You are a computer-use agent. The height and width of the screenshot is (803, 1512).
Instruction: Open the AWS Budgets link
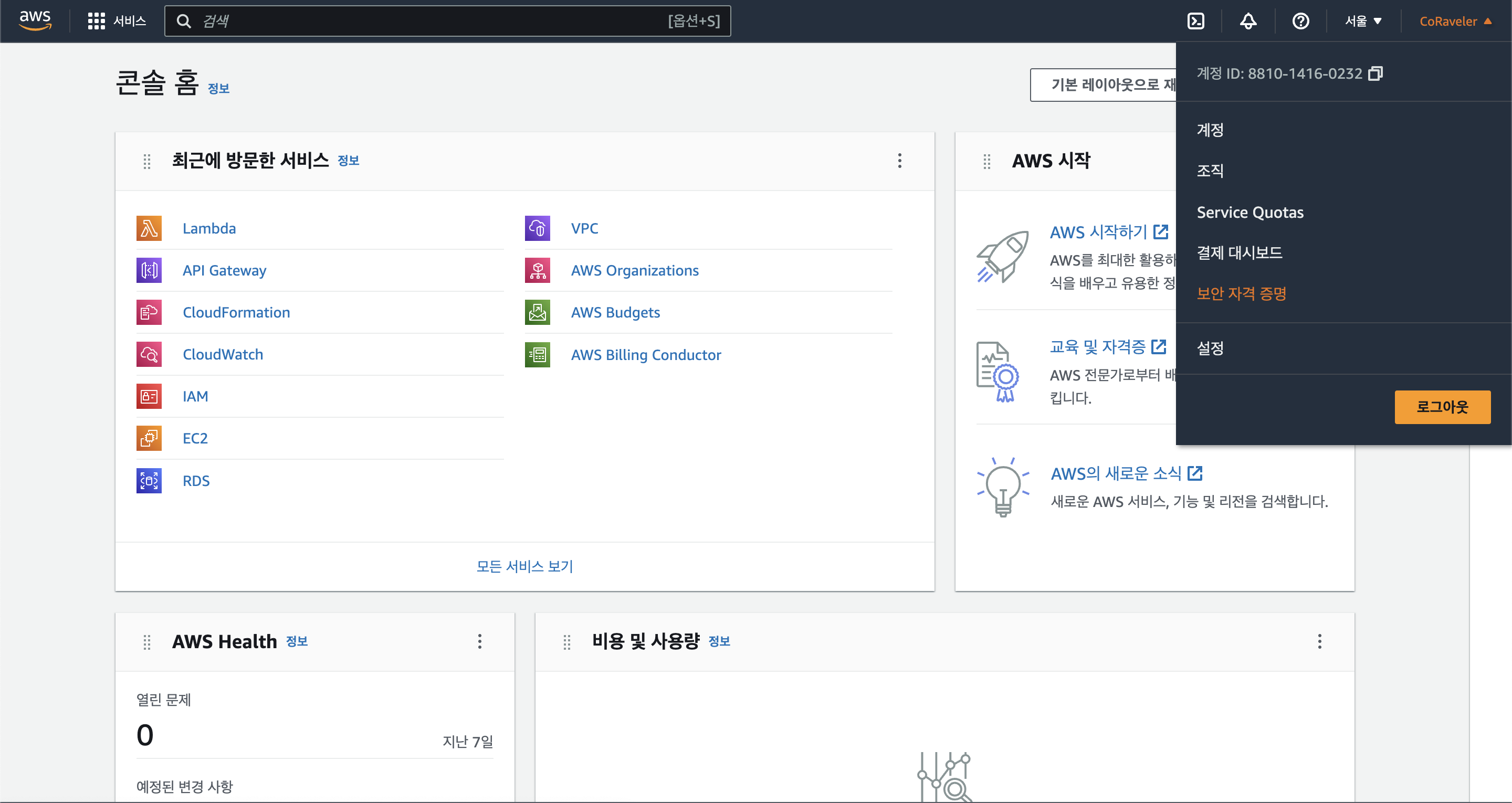pos(615,312)
